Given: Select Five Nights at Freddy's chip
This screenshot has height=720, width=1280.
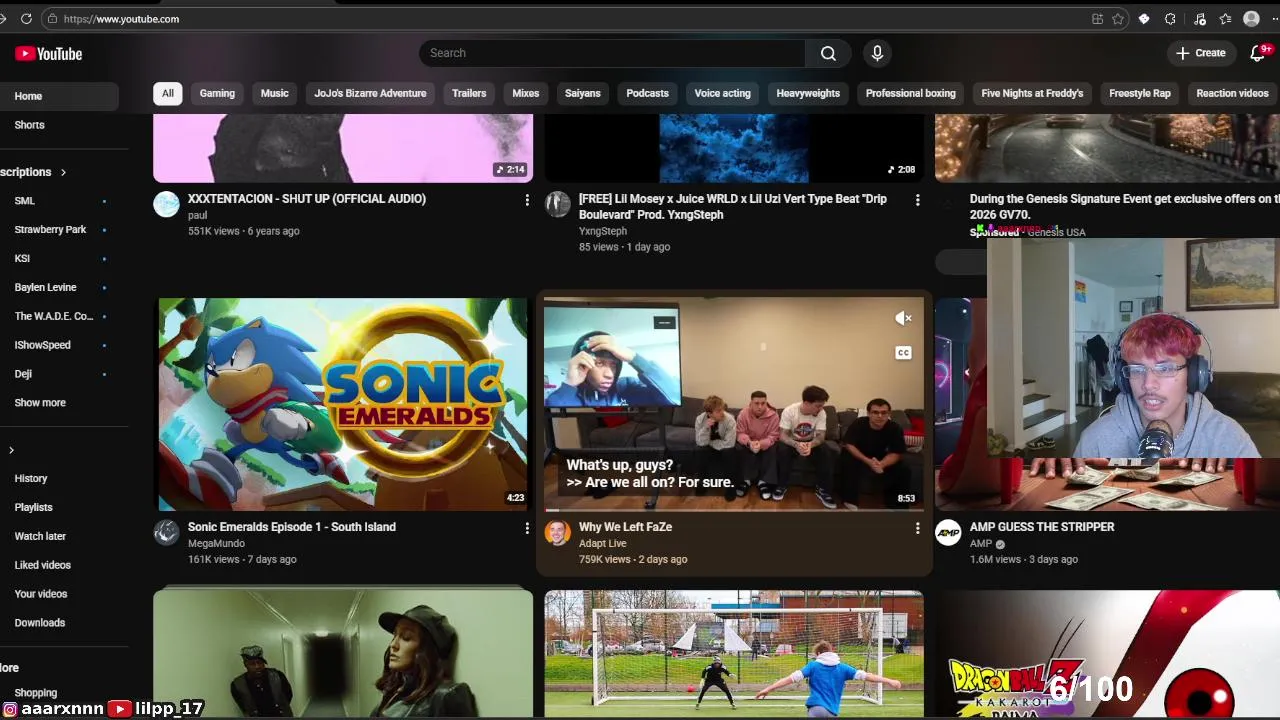Looking at the screenshot, I should tap(1032, 93).
